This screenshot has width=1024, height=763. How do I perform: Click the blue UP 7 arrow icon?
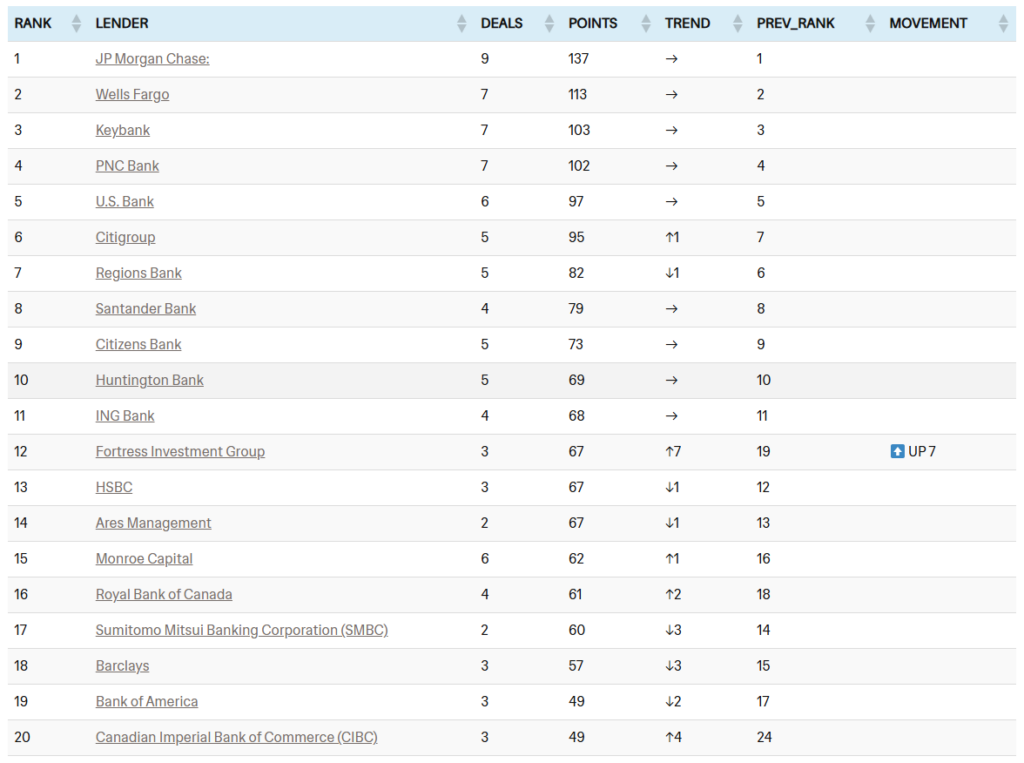click(897, 451)
